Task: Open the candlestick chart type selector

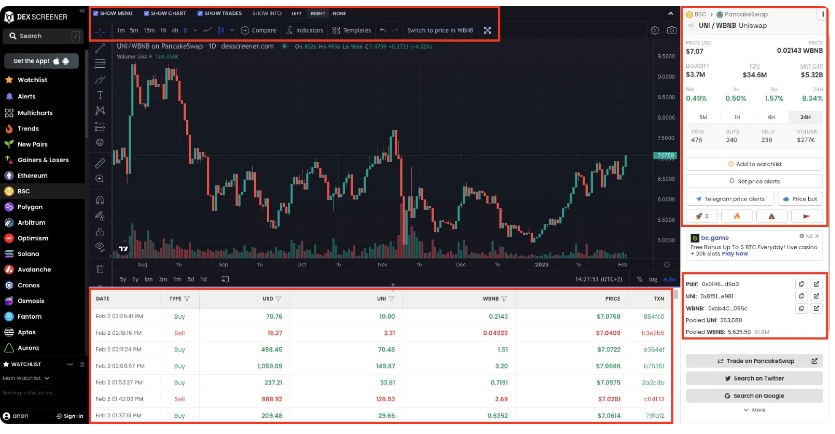Action: 221,30
